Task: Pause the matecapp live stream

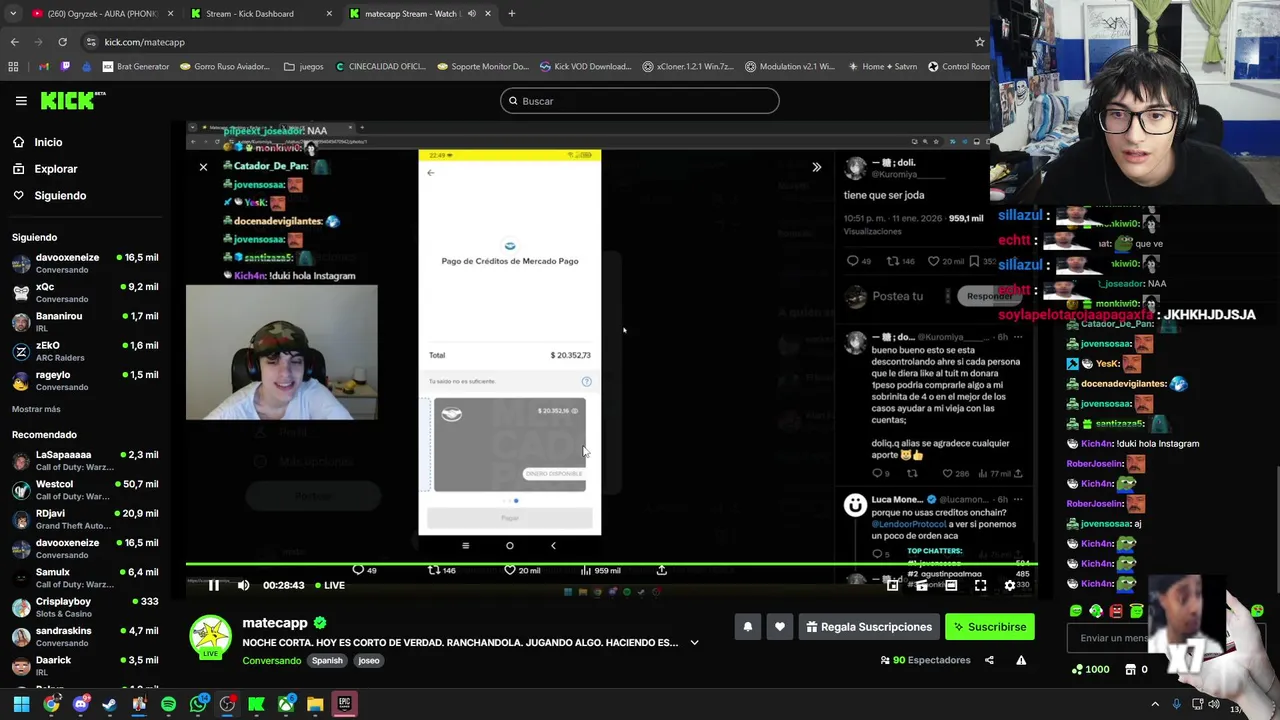Action: (213, 585)
